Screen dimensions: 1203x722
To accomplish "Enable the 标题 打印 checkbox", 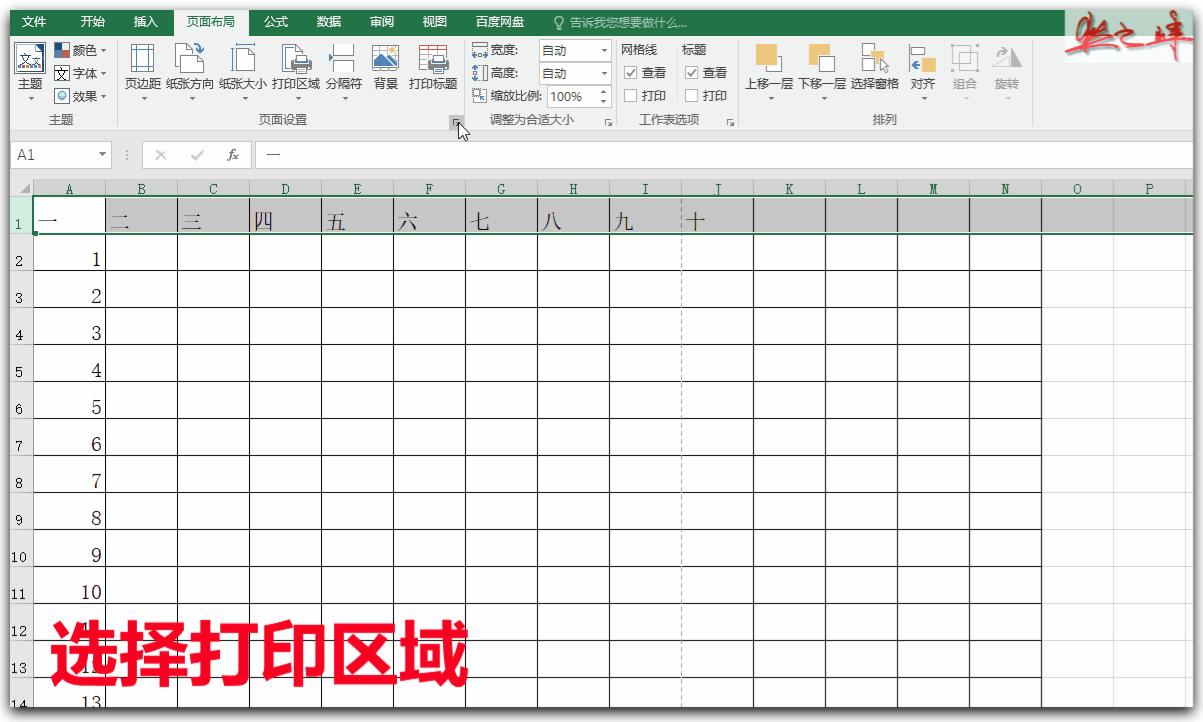I will point(689,96).
